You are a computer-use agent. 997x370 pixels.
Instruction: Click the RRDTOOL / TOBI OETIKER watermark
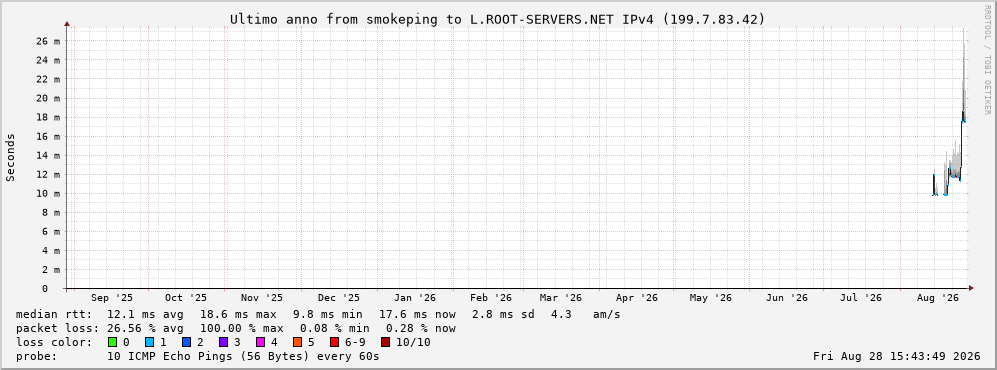tap(987, 59)
